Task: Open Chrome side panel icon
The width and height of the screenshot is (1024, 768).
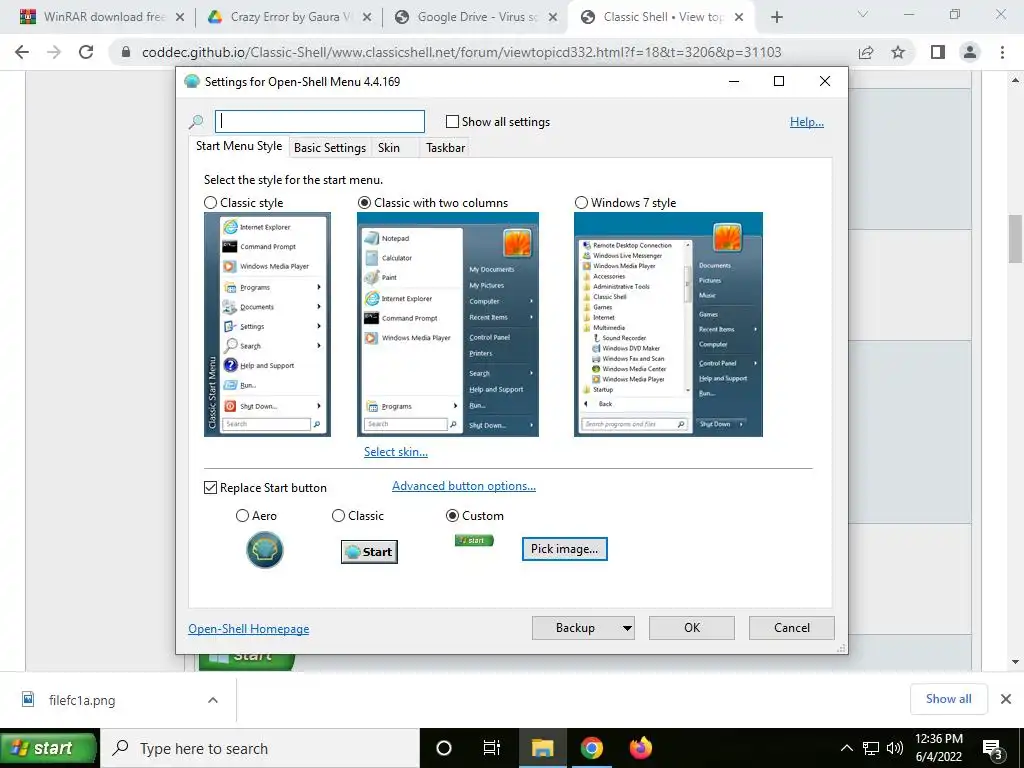Action: 937,52
